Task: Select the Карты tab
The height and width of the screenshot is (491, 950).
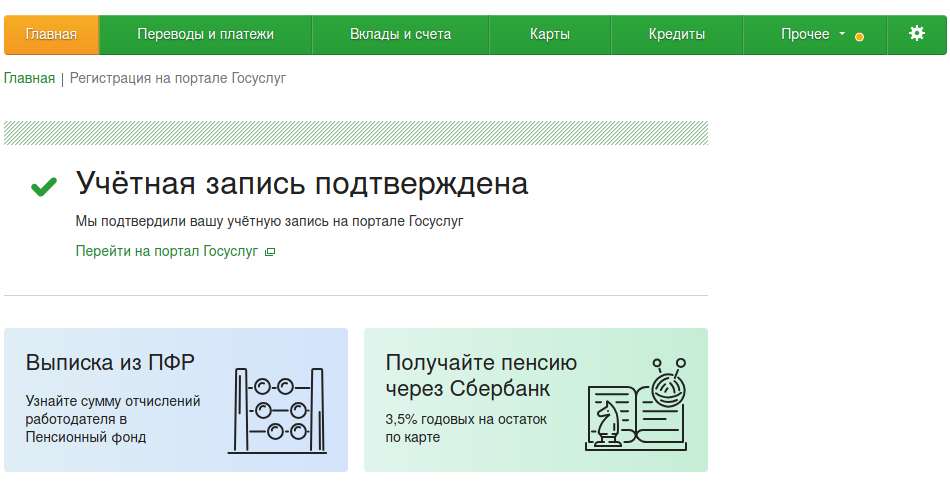Action: tap(550, 34)
